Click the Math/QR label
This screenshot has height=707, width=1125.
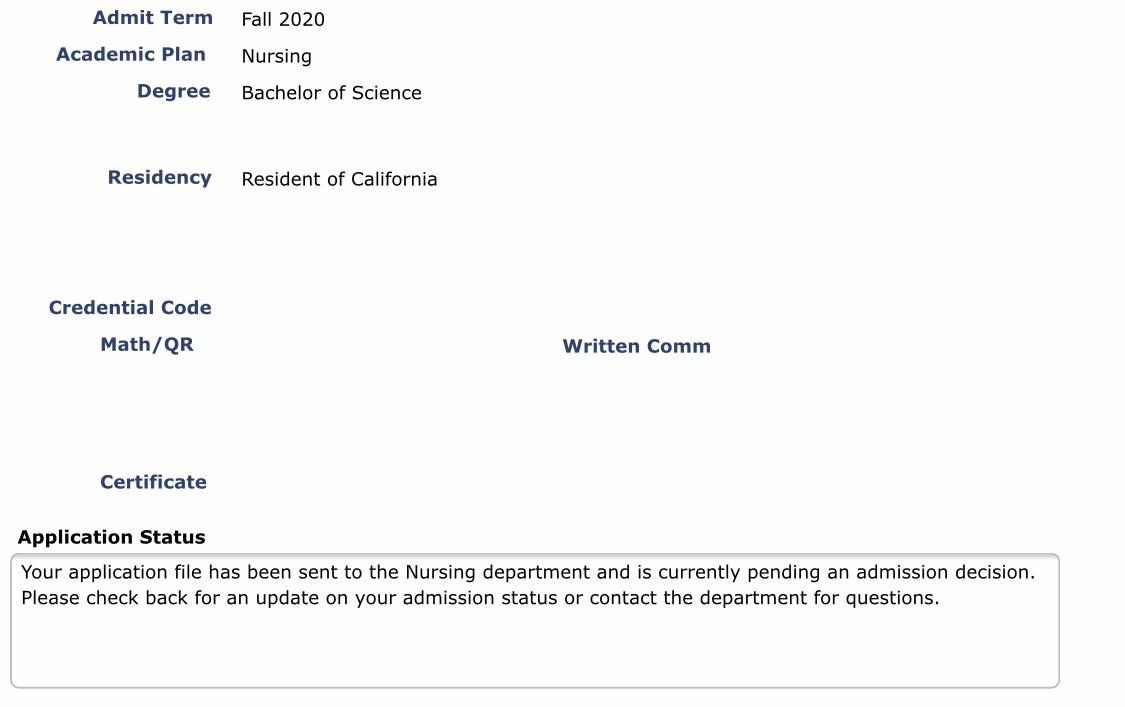click(147, 345)
